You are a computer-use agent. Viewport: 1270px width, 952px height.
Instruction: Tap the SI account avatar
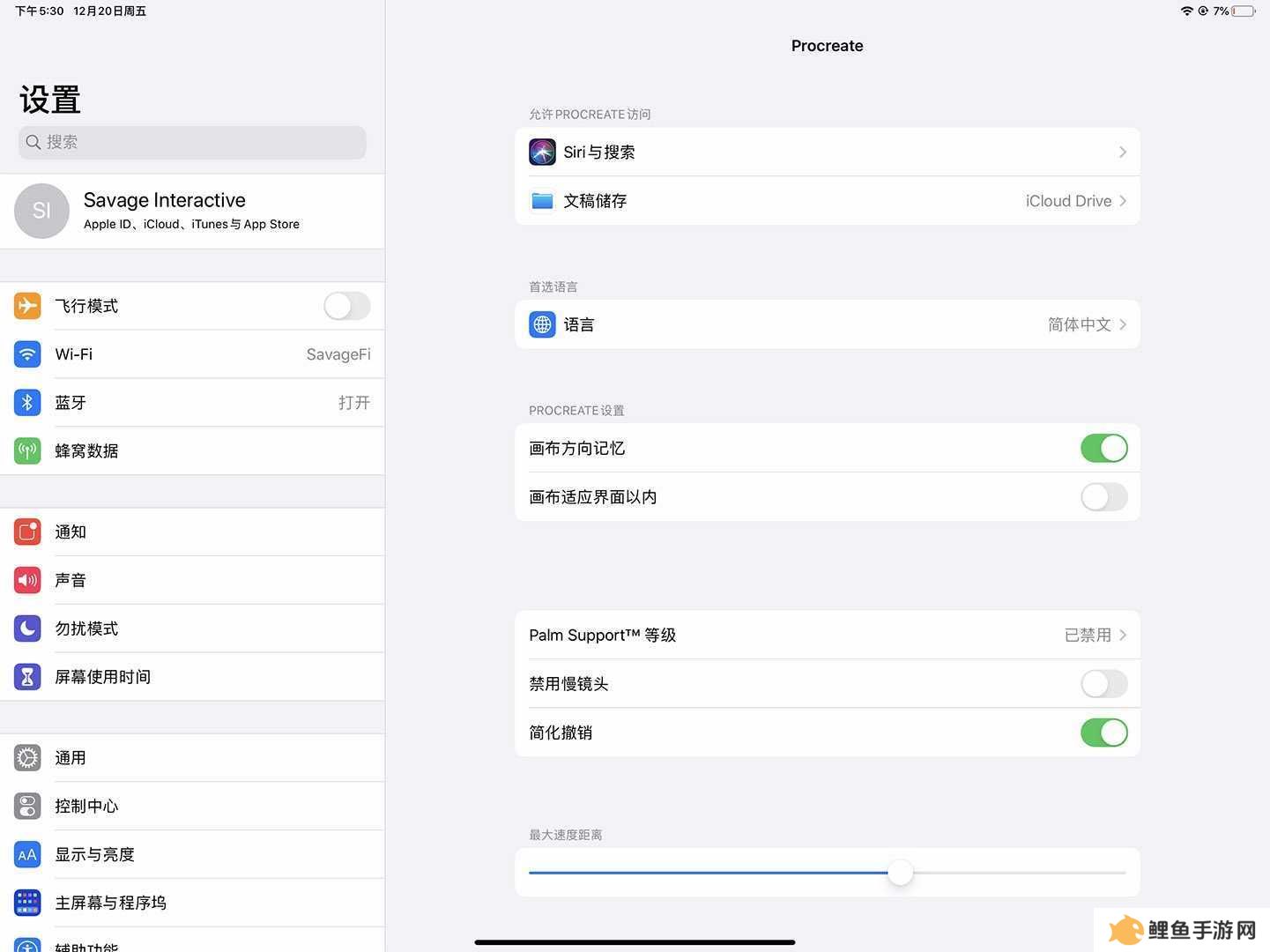pos(41,212)
